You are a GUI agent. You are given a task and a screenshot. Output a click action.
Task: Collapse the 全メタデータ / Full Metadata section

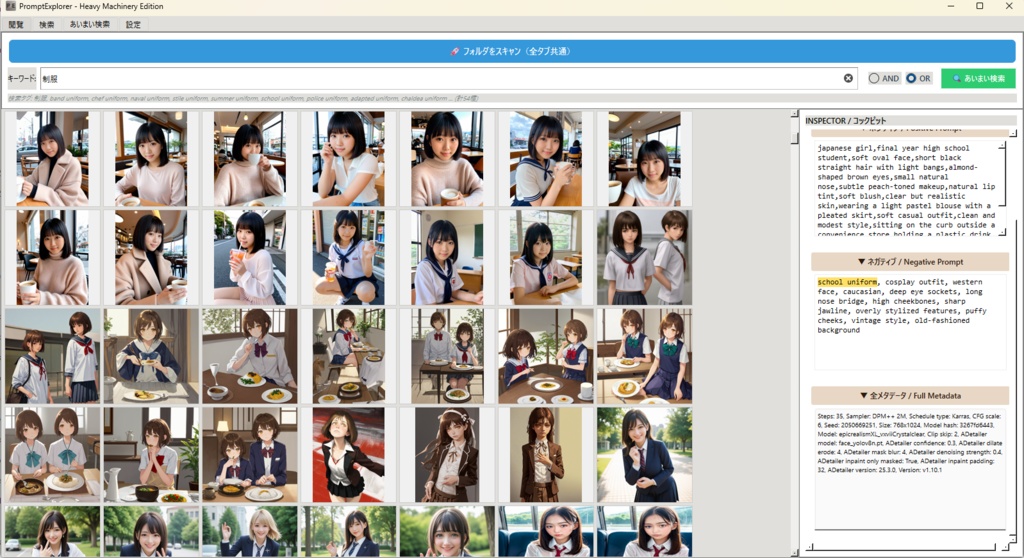[910, 395]
